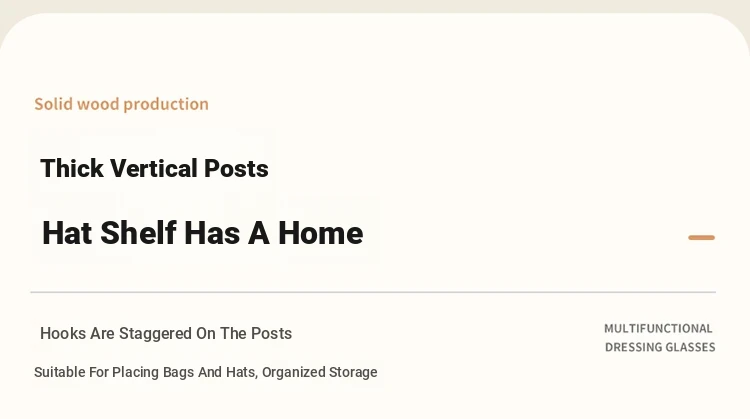Select the "Thick Vertical Posts" heading

point(154,168)
